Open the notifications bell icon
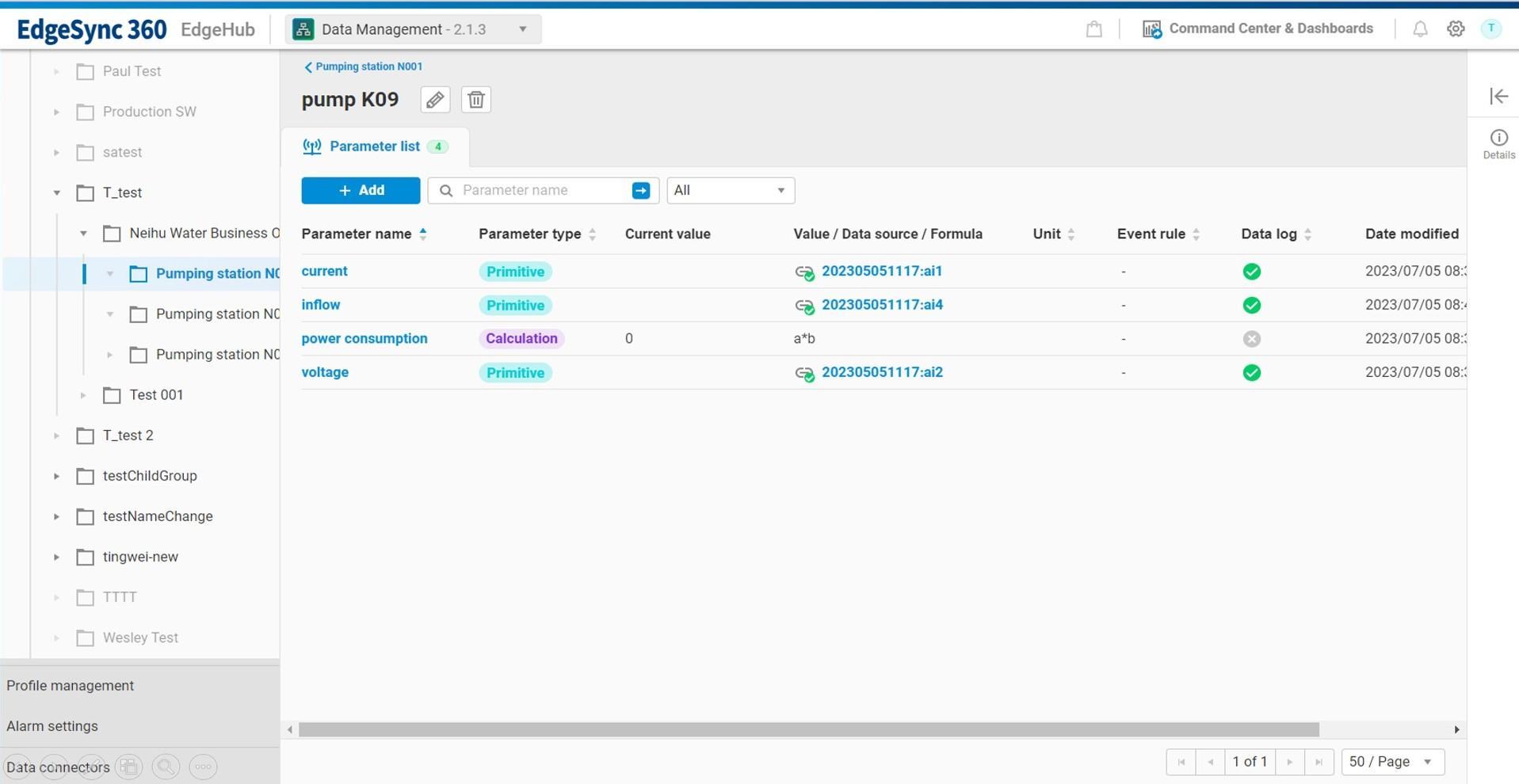Screen dimensions: 1519x784 click(x=1420, y=29)
